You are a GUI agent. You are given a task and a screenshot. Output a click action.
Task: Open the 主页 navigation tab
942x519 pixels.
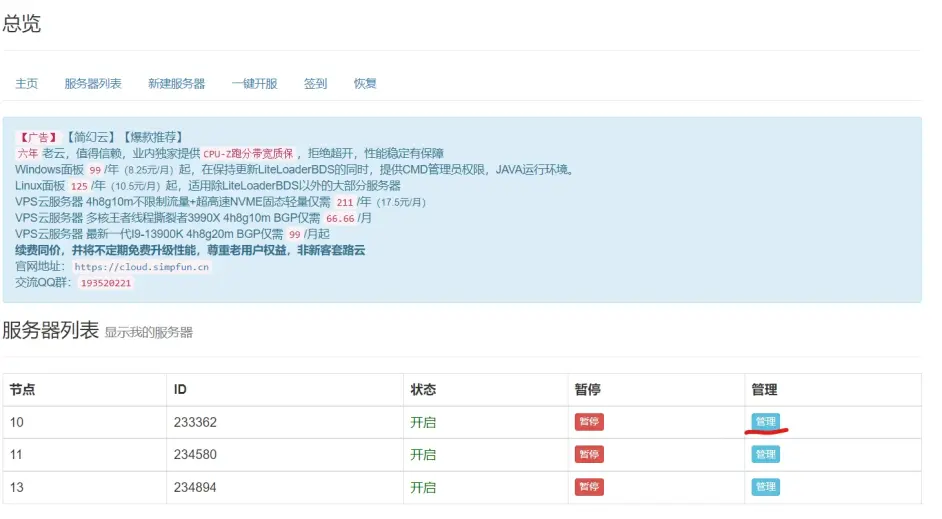[26, 84]
